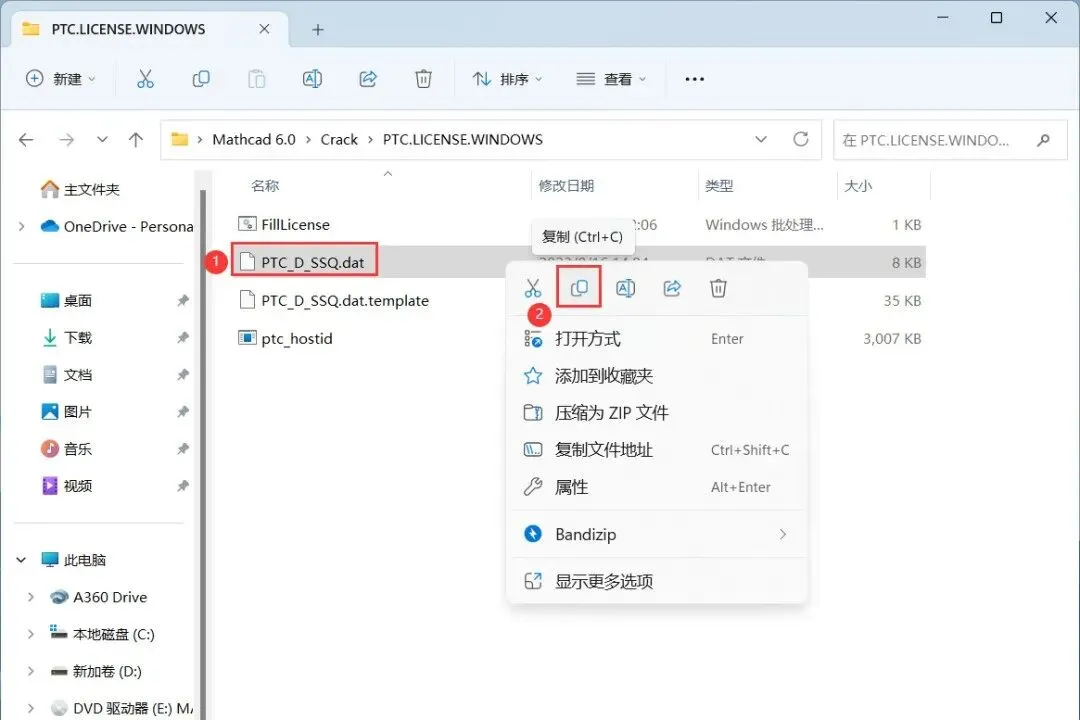Click Mathcad 6.0 in the address breadcrumb

253,139
